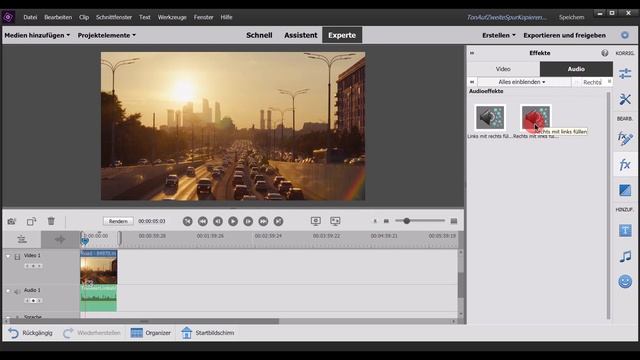Click the playhead at timeline start
Screen dimensions: 640x360
tap(84, 241)
